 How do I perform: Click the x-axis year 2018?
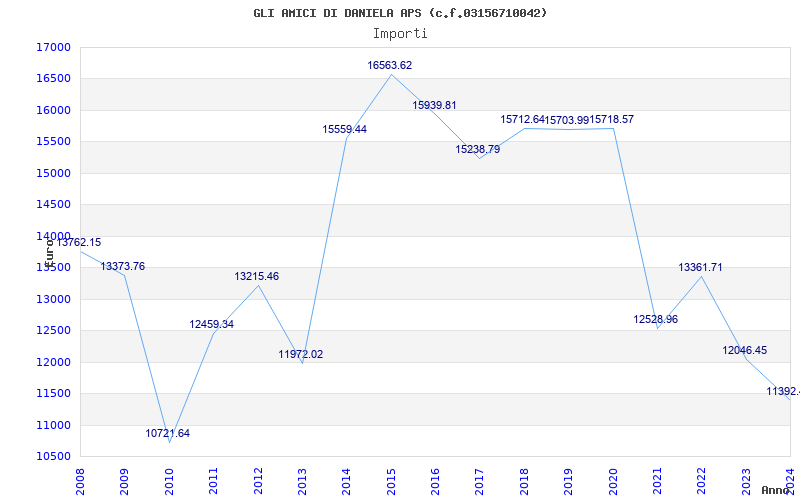(x=524, y=481)
